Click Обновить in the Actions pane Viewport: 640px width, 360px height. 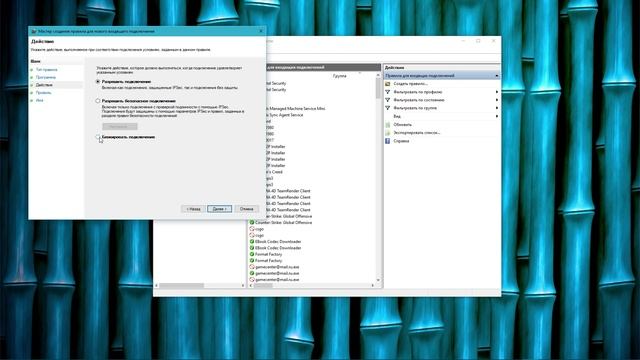[402, 124]
